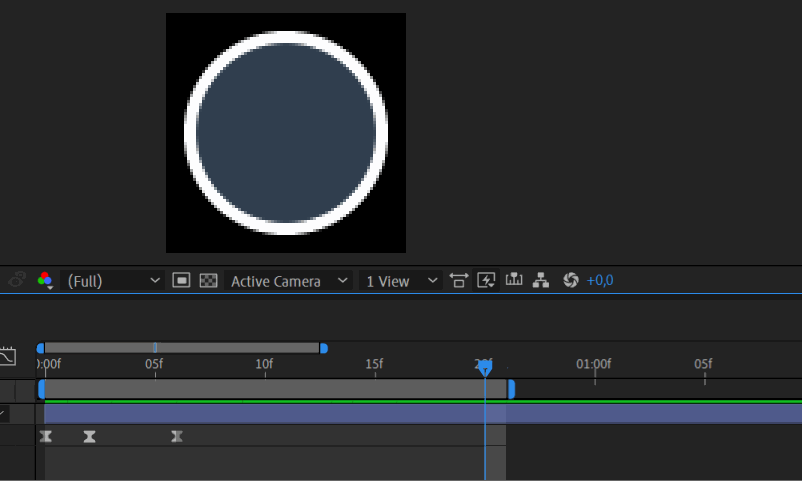Click the Fast Previews lightning icon

(x=487, y=281)
